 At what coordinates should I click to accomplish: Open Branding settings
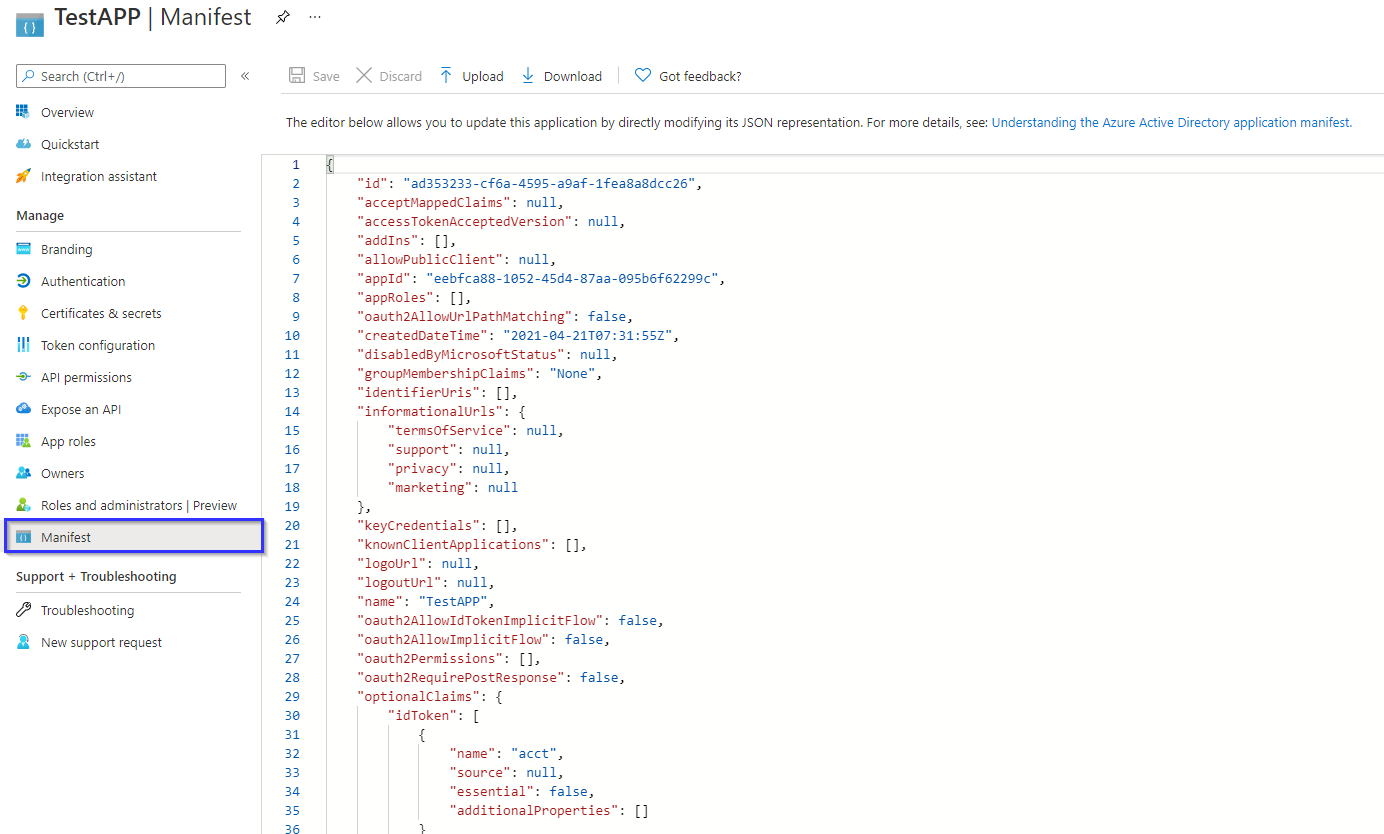click(x=67, y=248)
